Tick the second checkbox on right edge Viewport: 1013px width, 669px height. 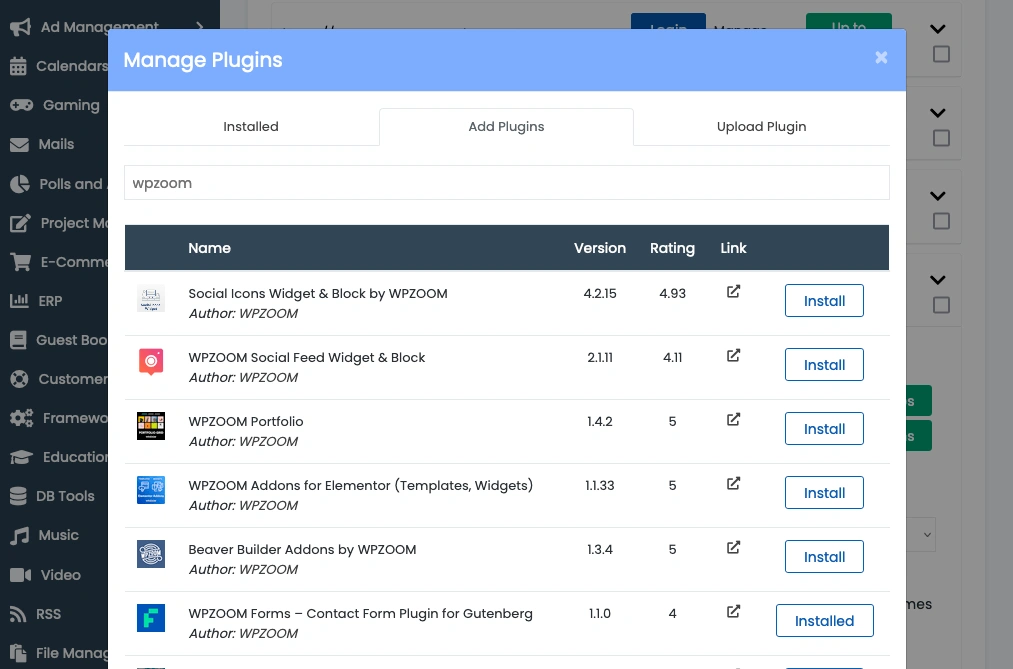point(941,138)
